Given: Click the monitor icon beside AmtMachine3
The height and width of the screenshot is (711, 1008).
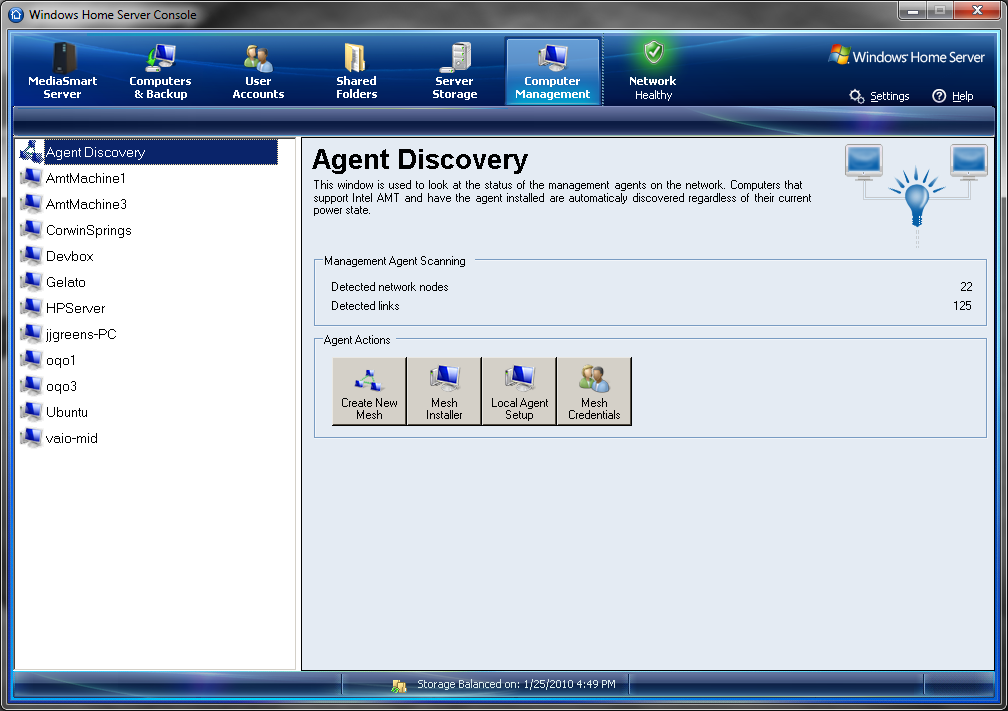Looking at the screenshot, I should (31, 204).
